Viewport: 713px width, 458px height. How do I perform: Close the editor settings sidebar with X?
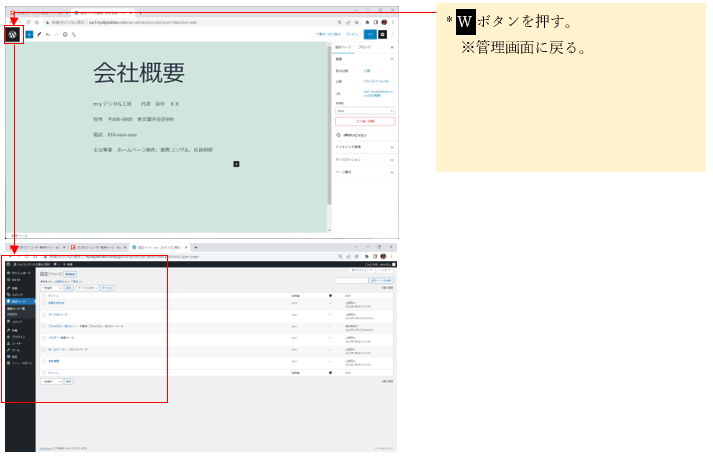pyautogui.click(x=391, y=47)
